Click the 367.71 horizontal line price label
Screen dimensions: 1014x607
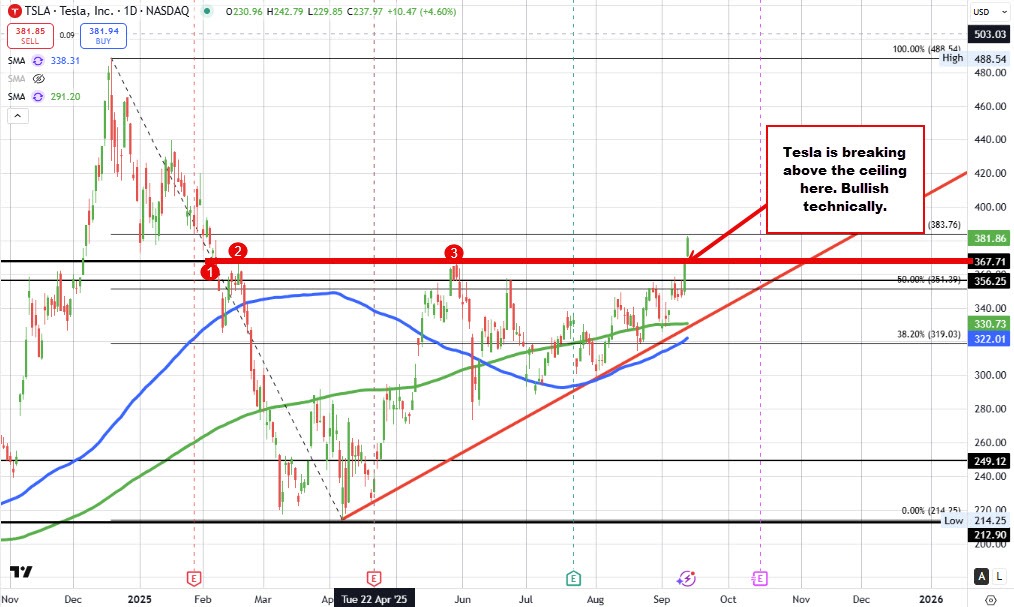coord(989,261)
